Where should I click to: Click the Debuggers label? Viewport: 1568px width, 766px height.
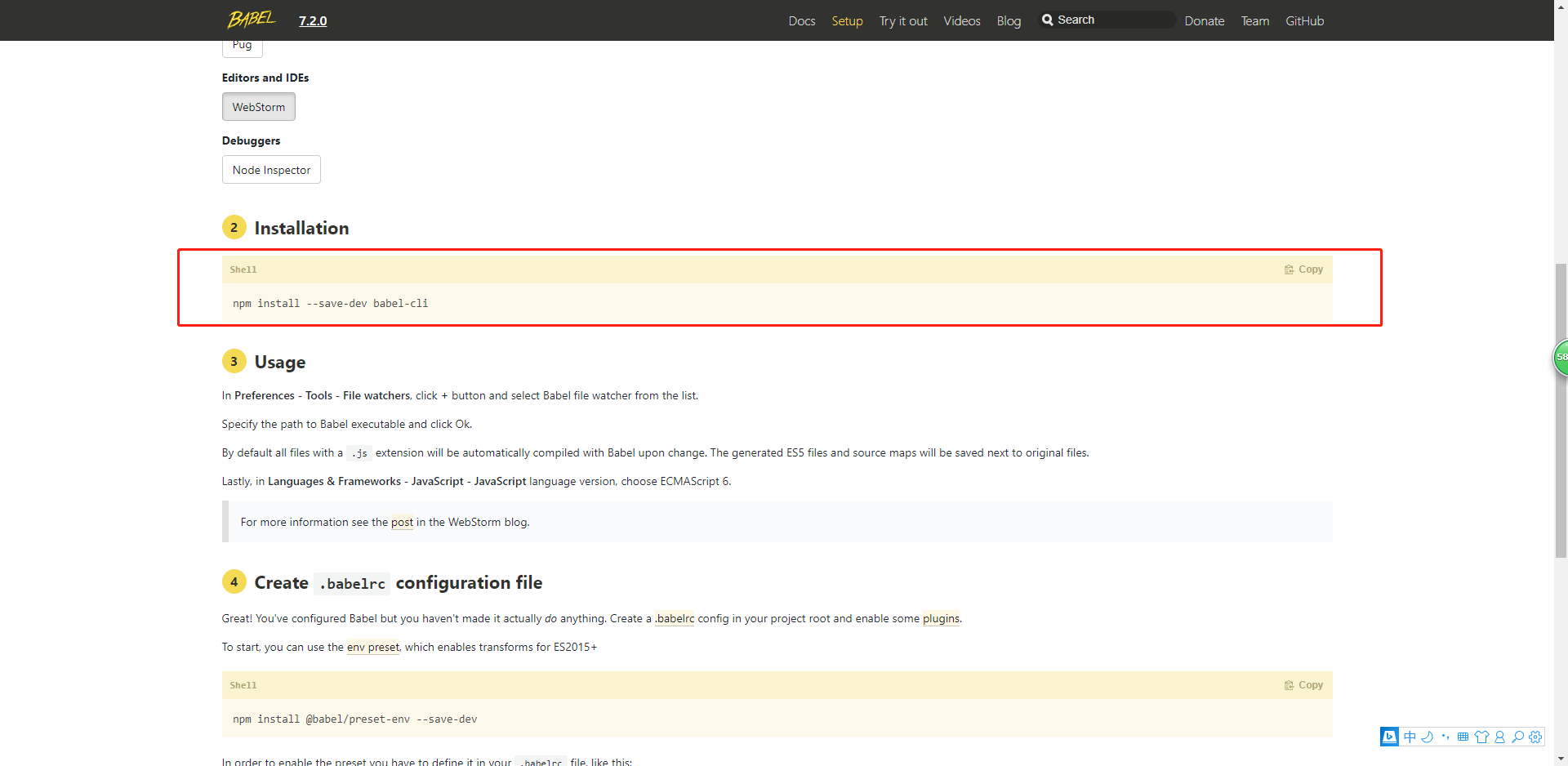(251, 140)
